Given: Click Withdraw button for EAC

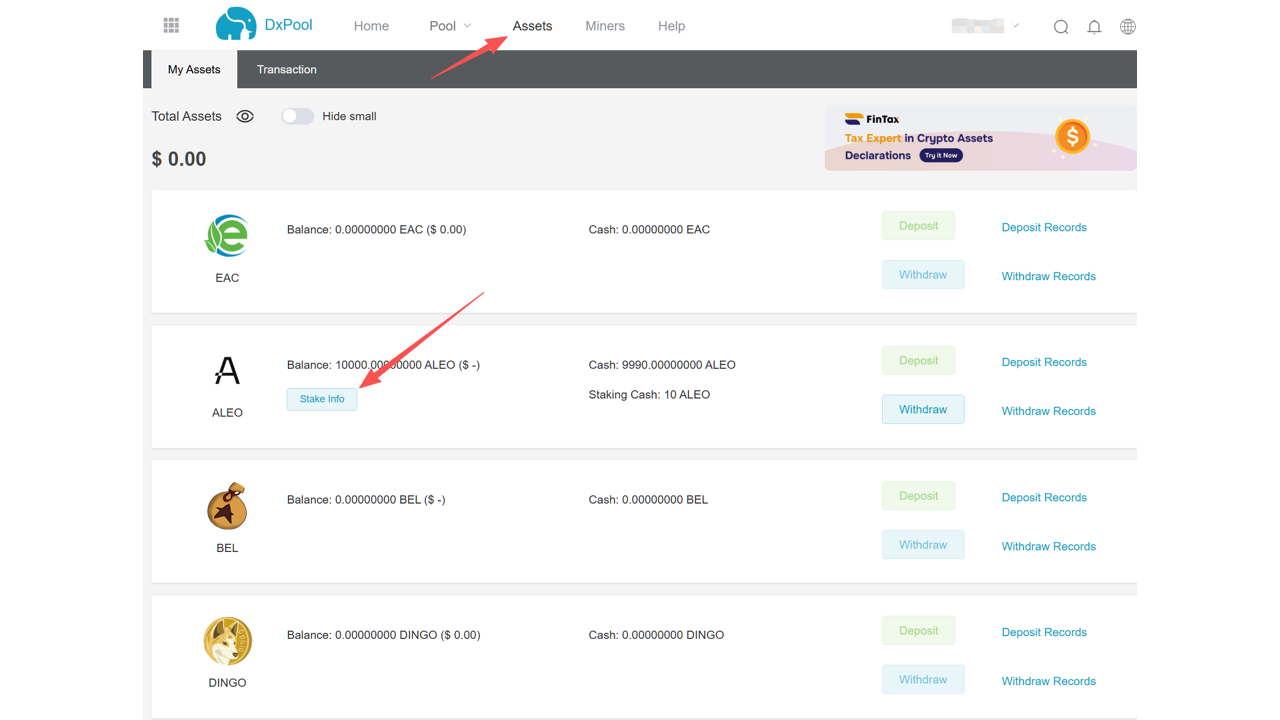Looking at the screenshot, I should coord(923,274).
